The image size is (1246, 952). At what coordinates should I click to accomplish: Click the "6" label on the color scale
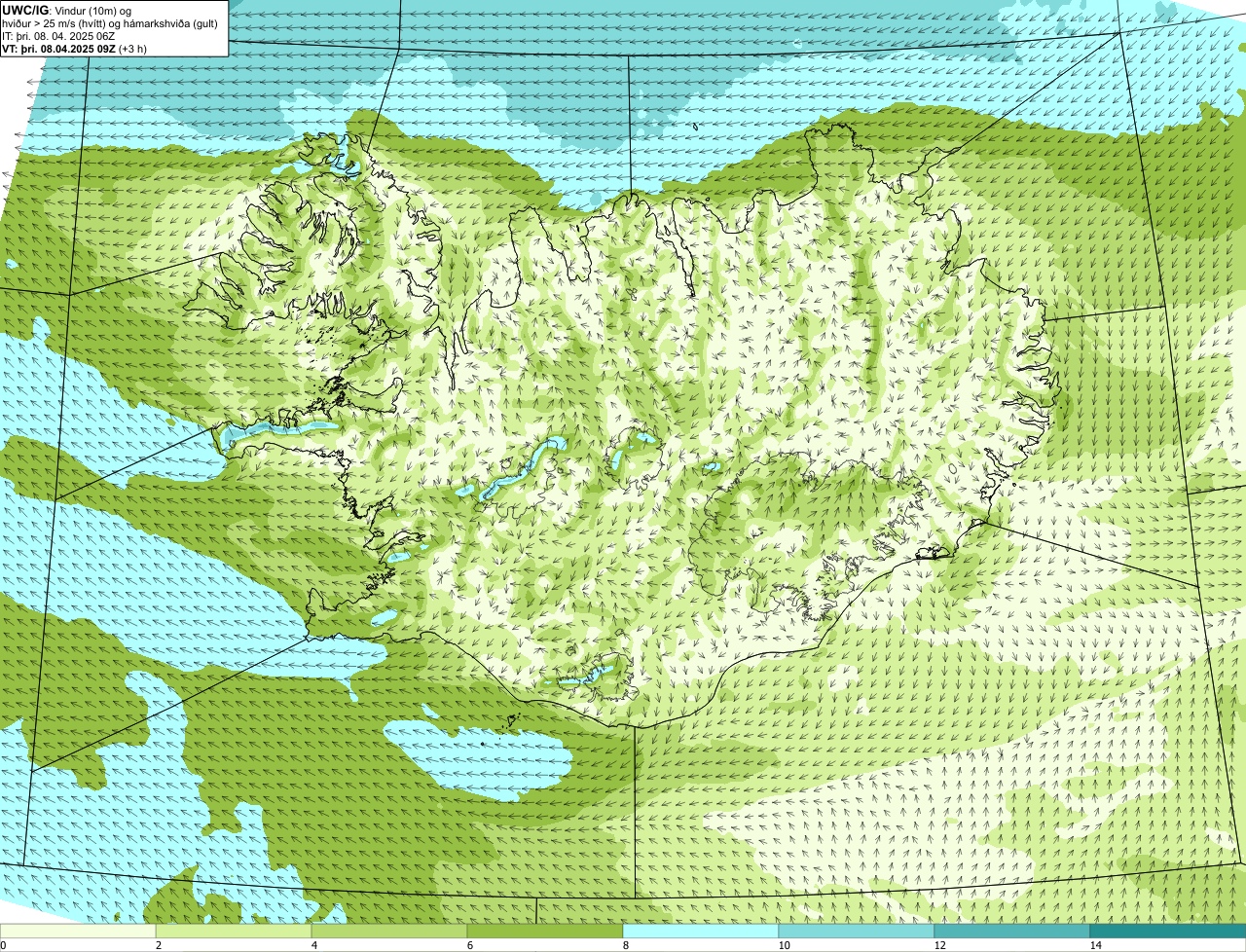[469, 945]
